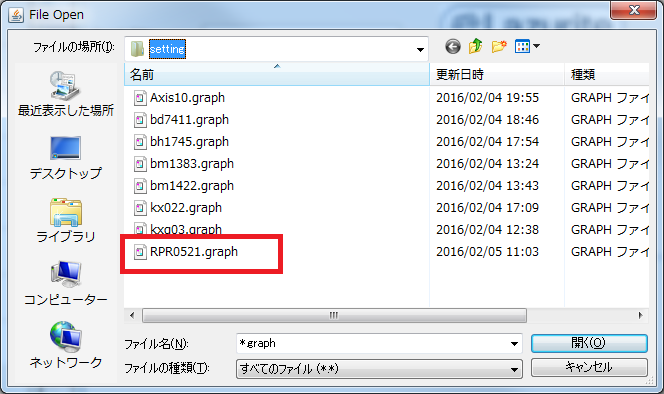
Task: Open 最近表示した場所 in the sidebar
Action: tap(66, 94)
